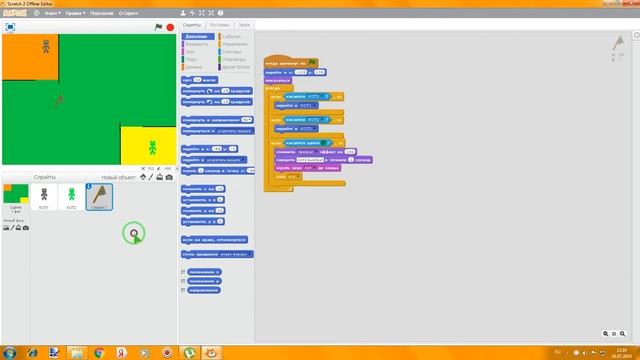The image size is (640, 360).
Task: Select the Движение block category
Action: [x=198, y=36]
